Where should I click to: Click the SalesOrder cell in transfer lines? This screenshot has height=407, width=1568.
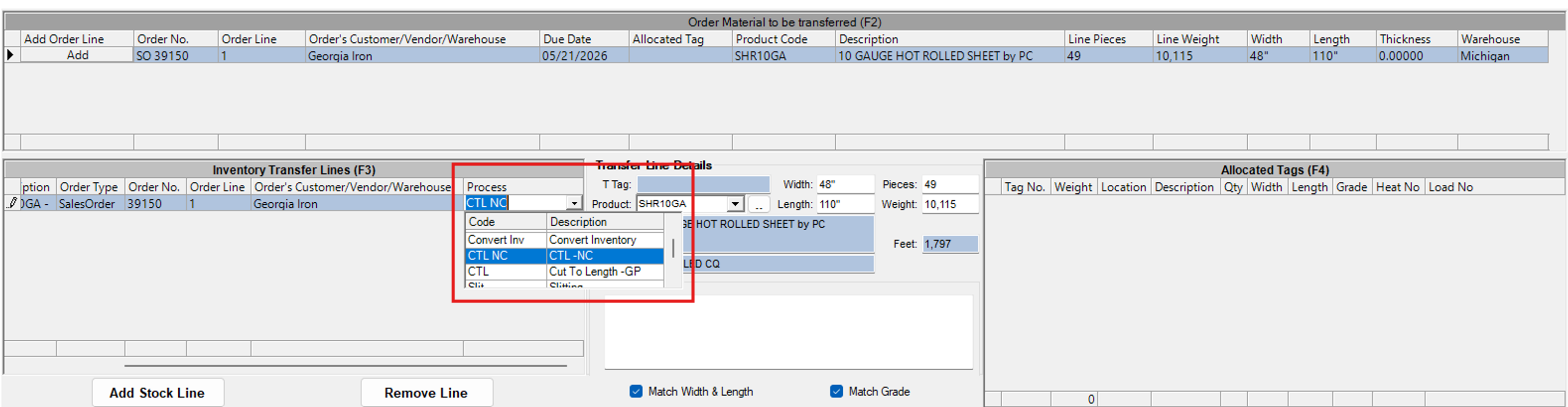[x=90, y=204]
